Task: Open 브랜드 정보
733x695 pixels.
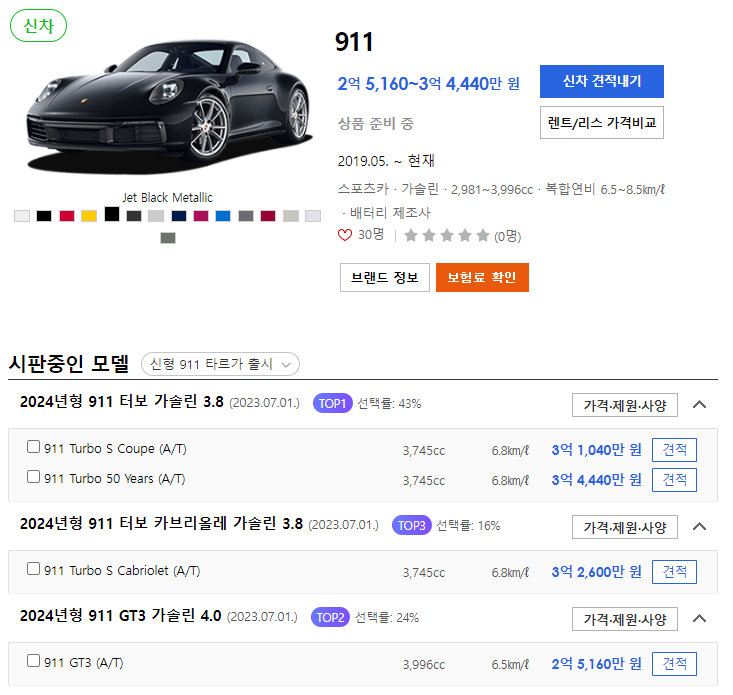Action: click(x=385, y=278)
